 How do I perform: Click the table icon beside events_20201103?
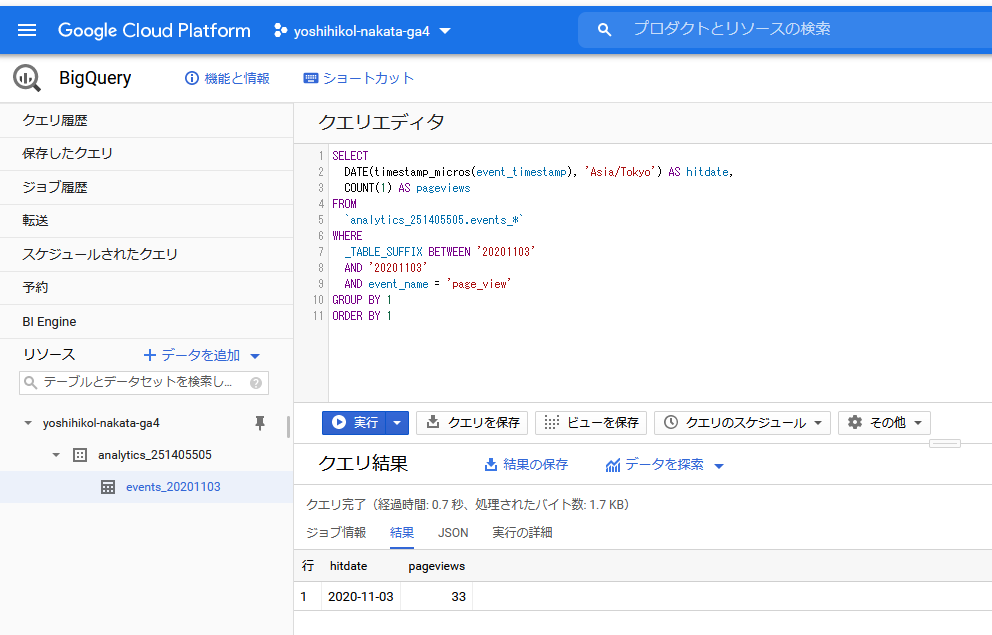pyautogui.click(x=108, y=487)
